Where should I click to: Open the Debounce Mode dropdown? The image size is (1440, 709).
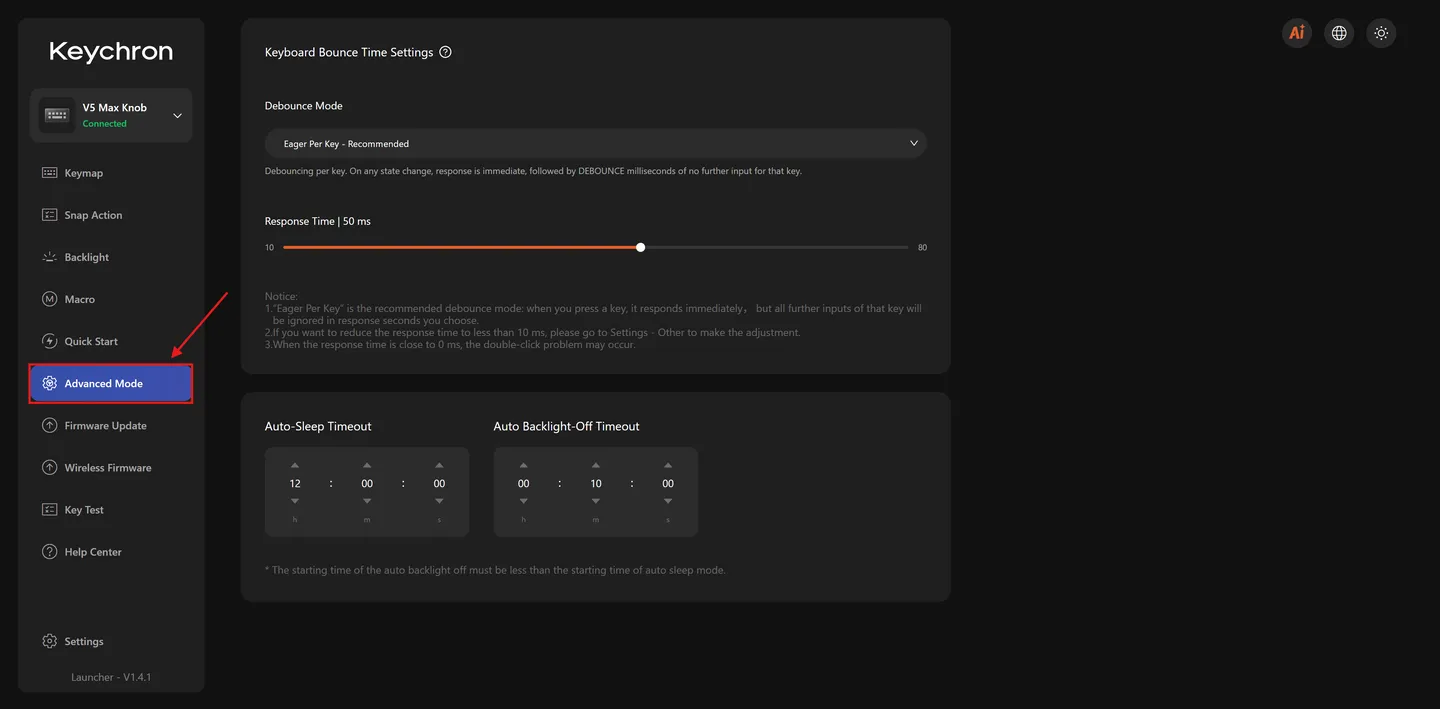tap(596, 143)
